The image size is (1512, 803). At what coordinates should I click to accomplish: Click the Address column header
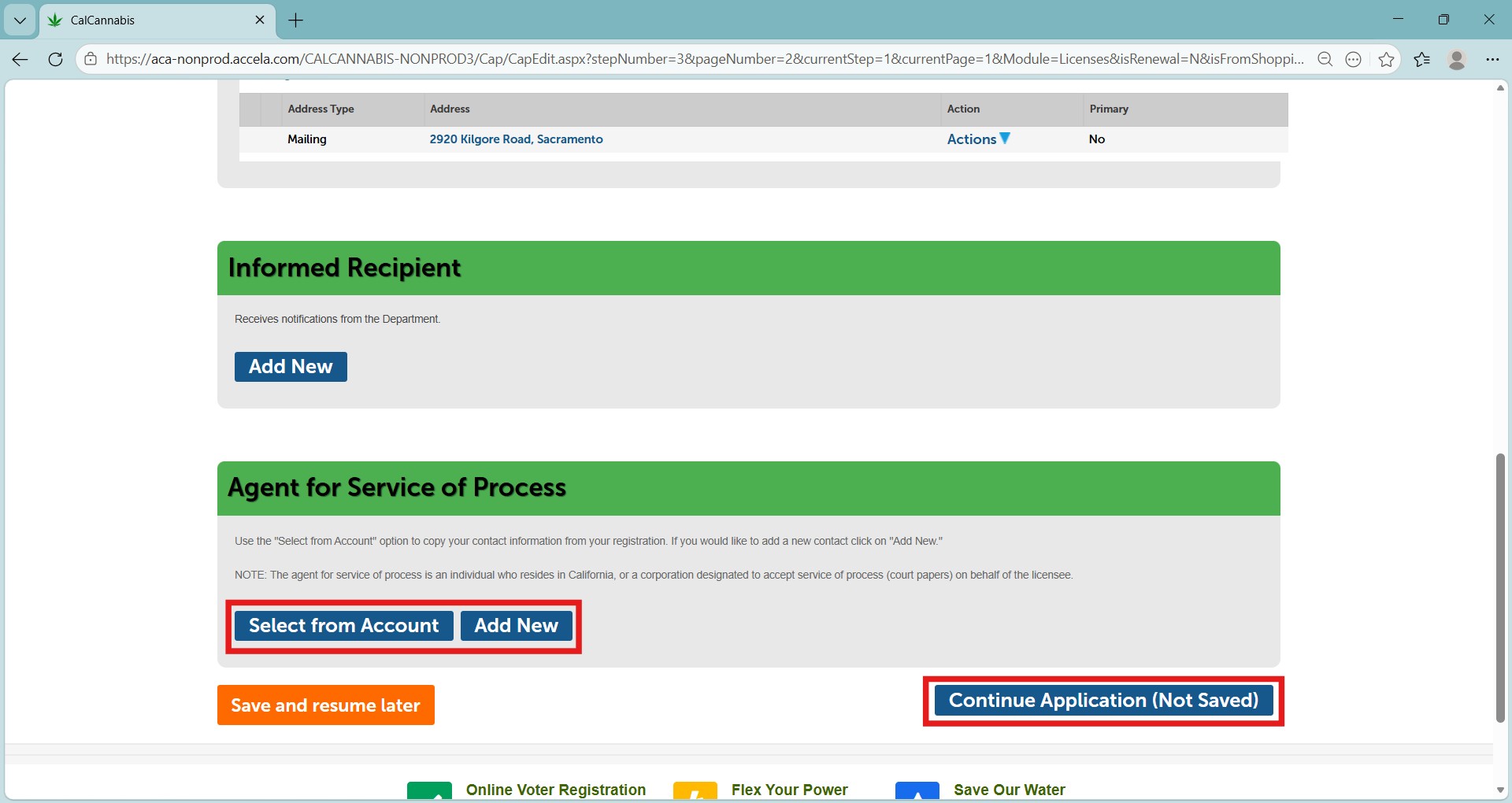tap(450, 109)
